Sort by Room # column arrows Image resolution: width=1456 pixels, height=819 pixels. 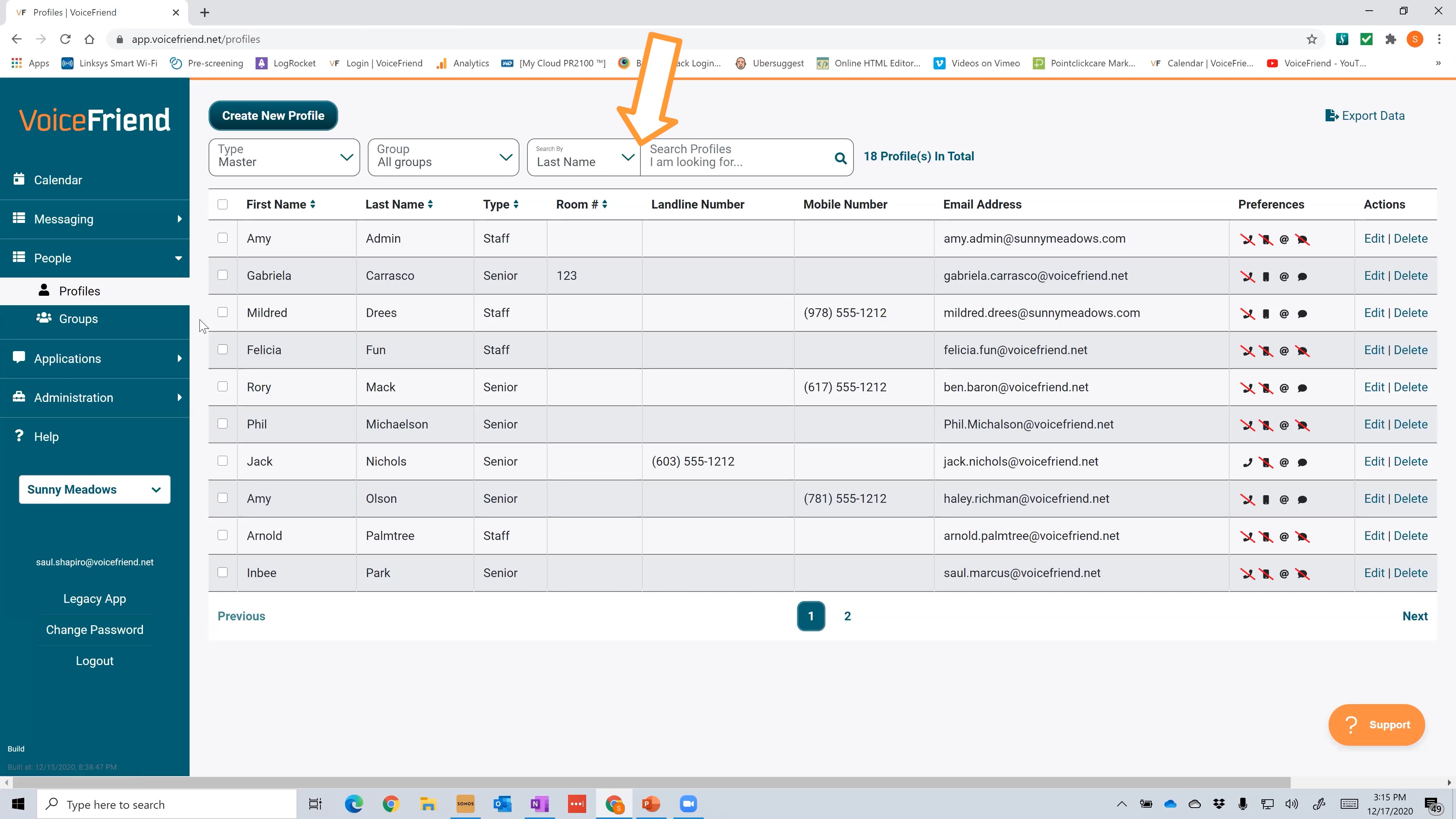tap(604, 205)
